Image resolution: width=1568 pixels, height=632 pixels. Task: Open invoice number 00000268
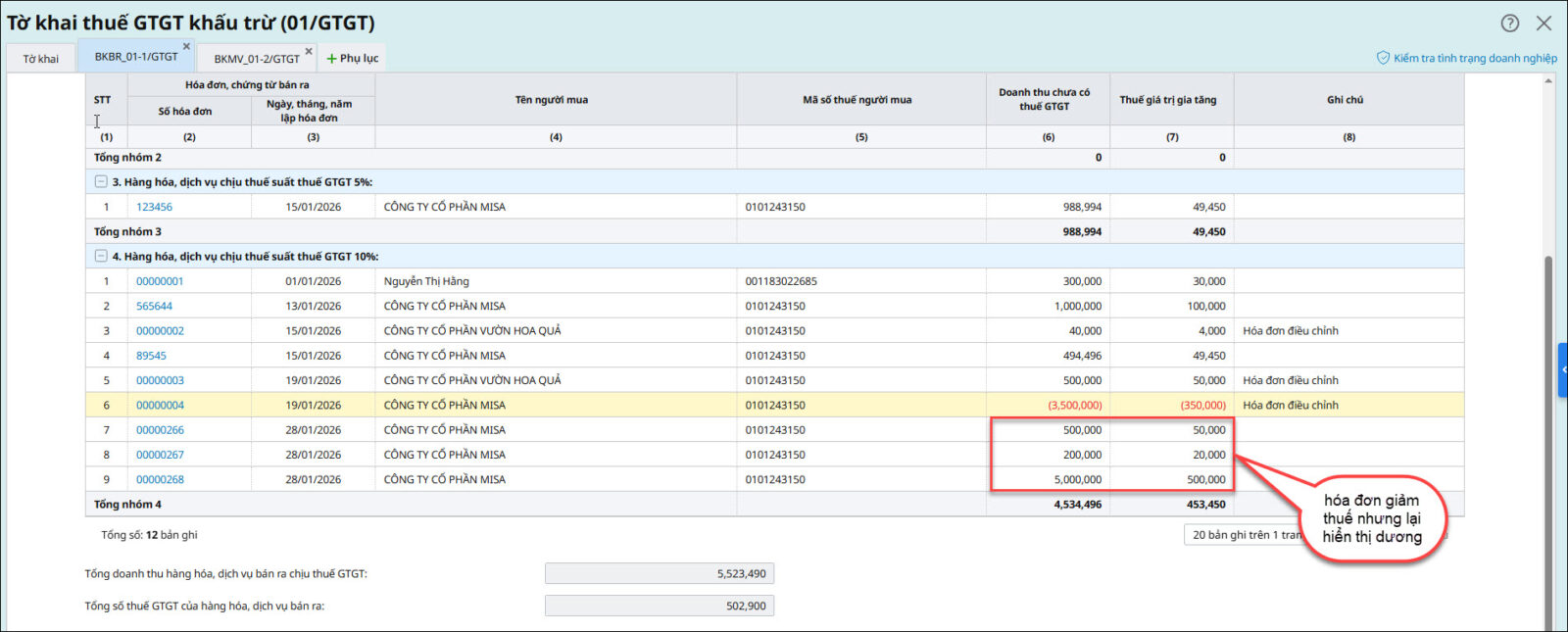tap(160, 479)
